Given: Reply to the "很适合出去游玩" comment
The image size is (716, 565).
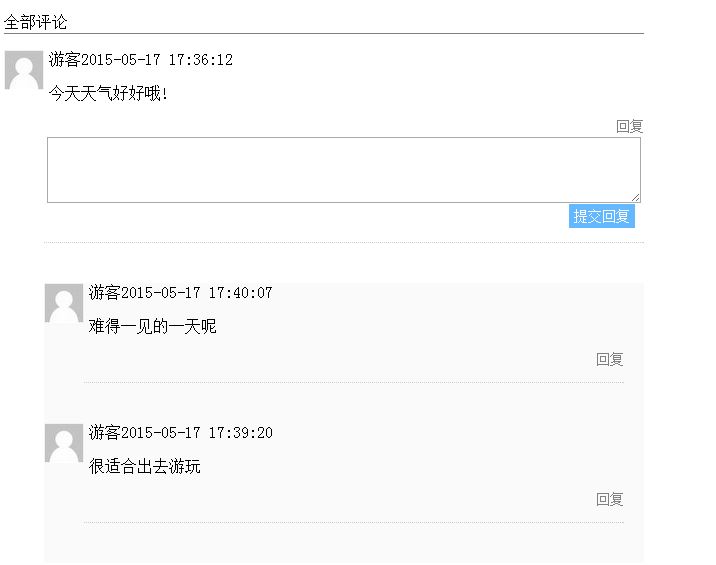Looking at the screenshot, I should (x=609, y=499).
